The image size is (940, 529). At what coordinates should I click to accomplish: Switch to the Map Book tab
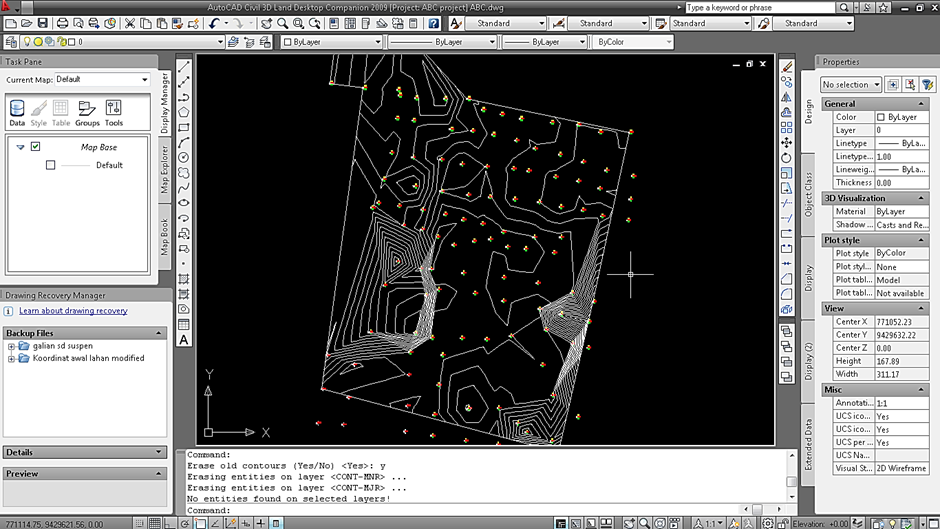tap(165, 236)
